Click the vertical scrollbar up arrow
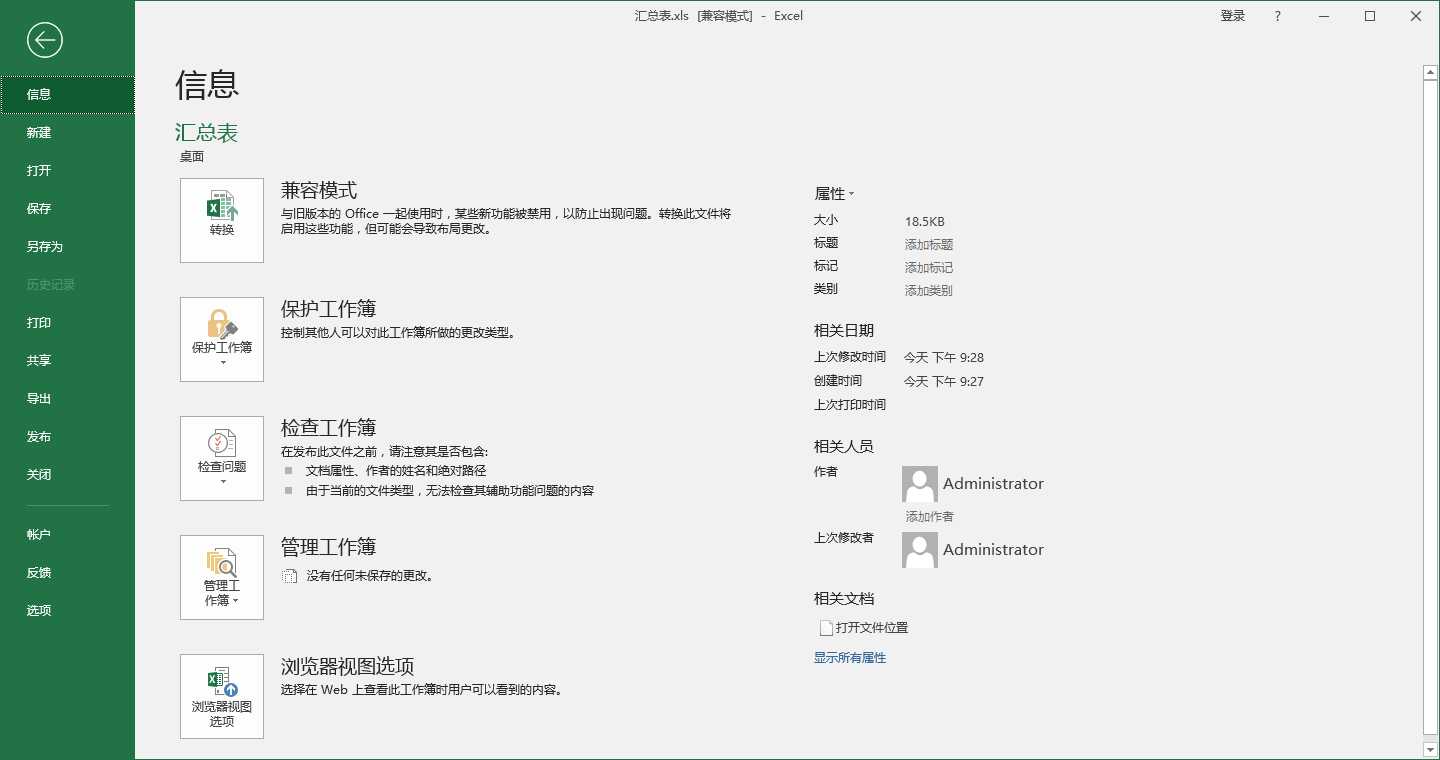This screenshot has height=760, width=1440. click(x=1430, y=72)
